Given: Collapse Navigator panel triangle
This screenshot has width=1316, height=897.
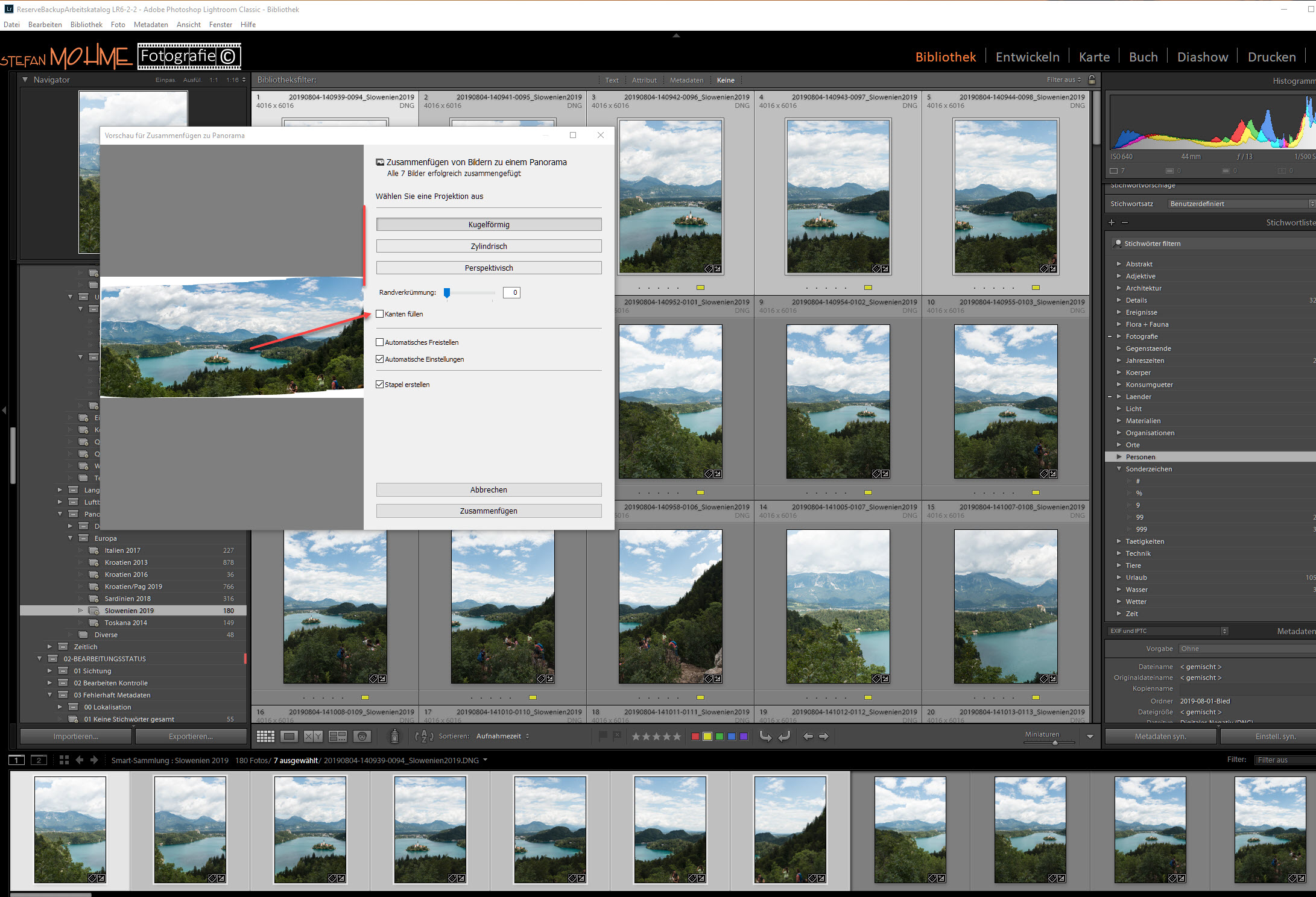Looking at the screenshot, I should pyautogui.click(x=25, y=80).
